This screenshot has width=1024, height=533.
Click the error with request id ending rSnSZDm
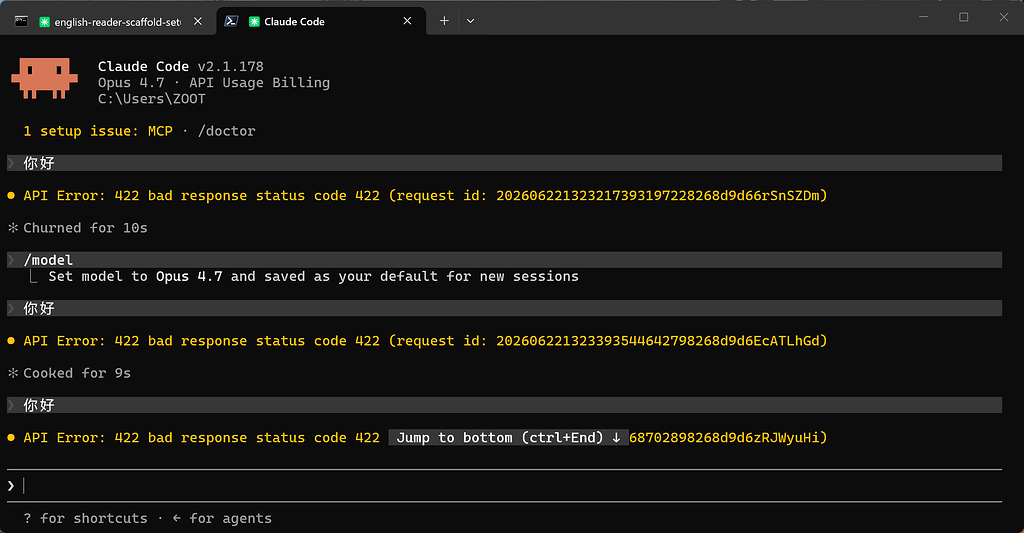click(x=417, y=196)
